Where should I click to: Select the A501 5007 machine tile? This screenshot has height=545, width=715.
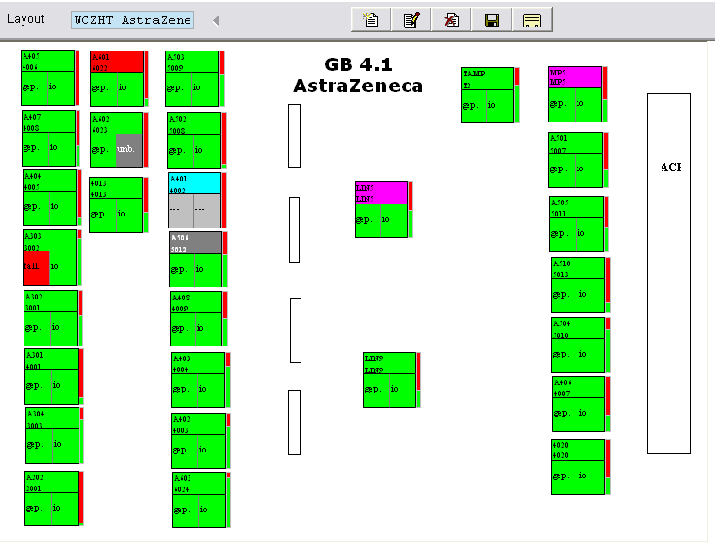(575, 160)
